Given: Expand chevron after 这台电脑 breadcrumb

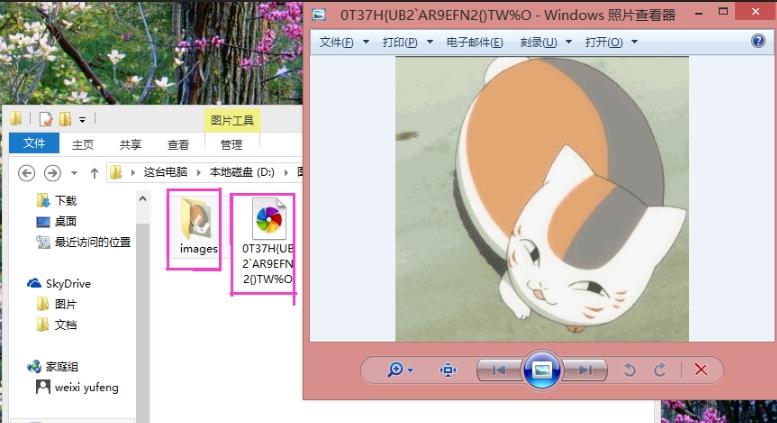Looking at the screenshot, I should pos(198,172).
